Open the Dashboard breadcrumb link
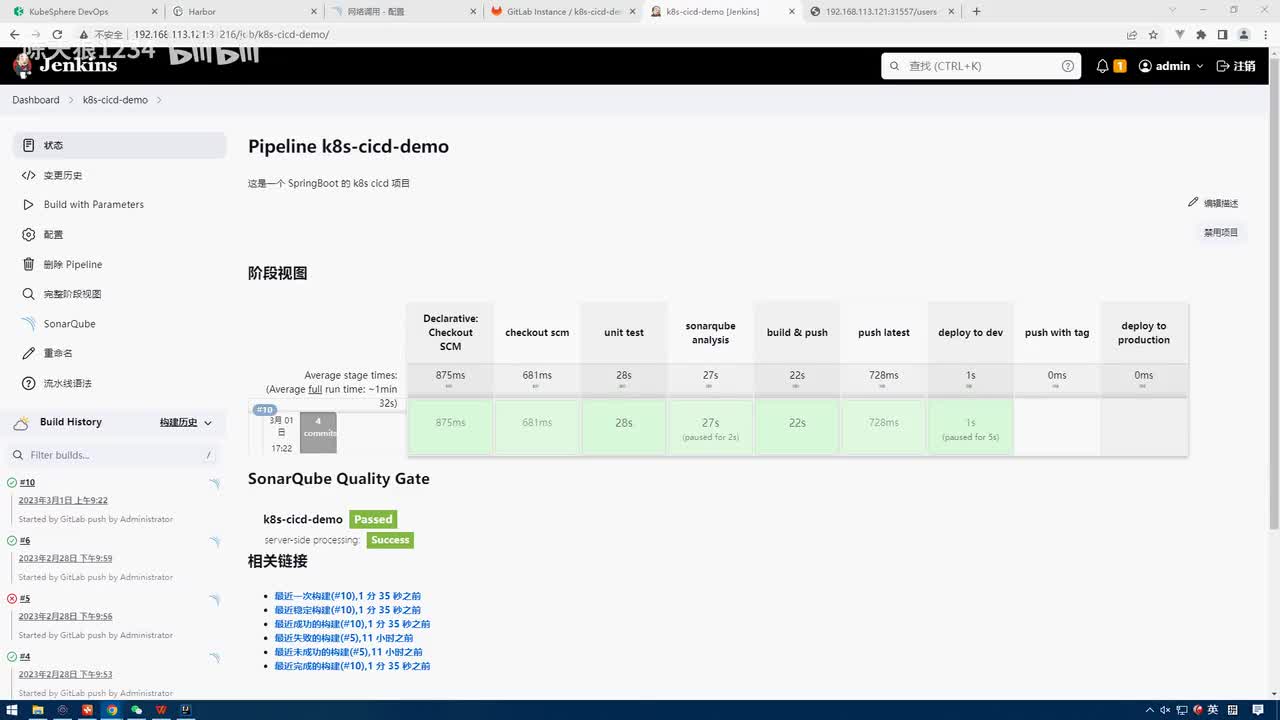1280x720 pixels. tap(36, 100)
